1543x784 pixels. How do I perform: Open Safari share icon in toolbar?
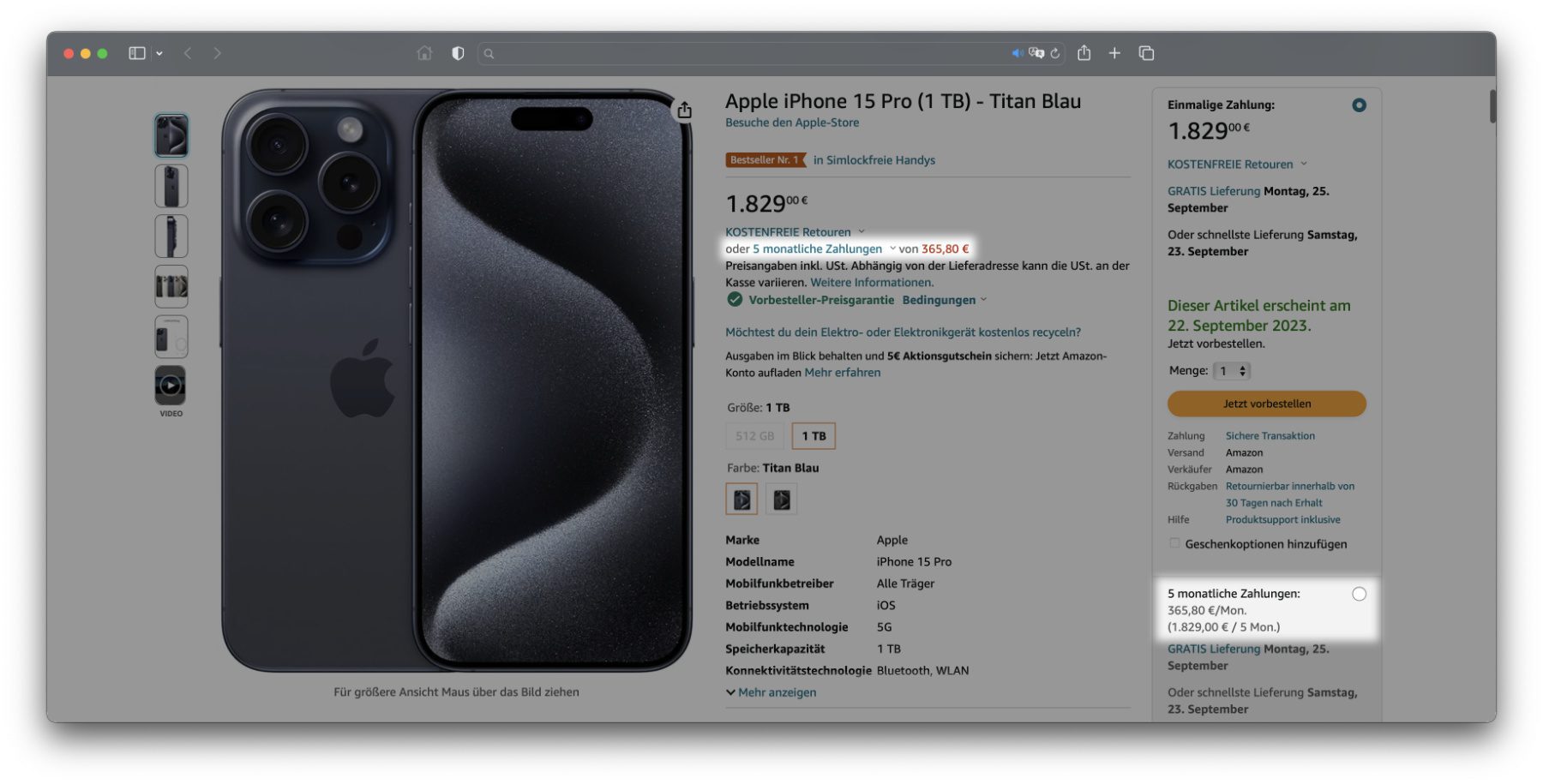1084,52
